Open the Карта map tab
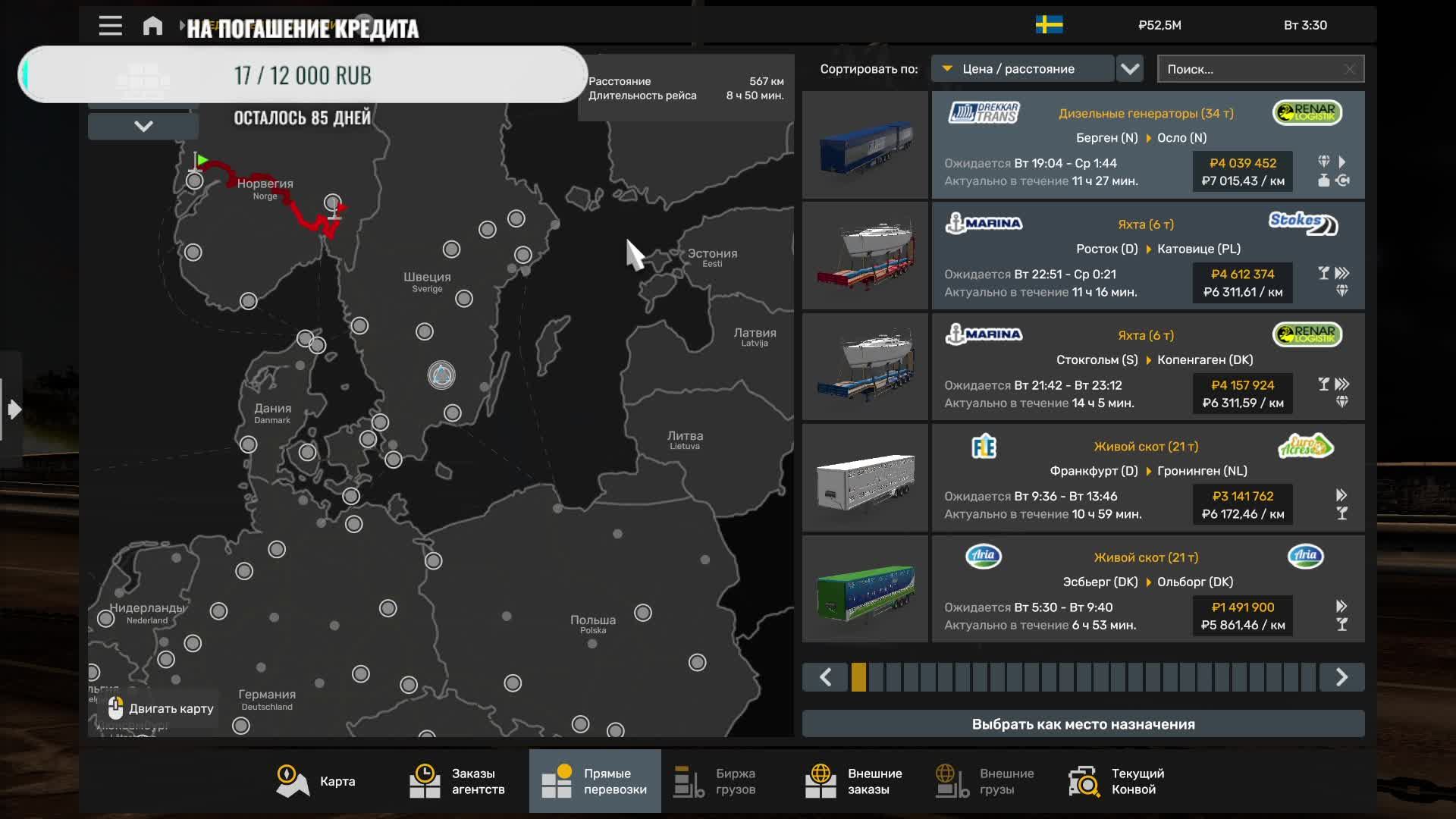 tap(315, 781)
